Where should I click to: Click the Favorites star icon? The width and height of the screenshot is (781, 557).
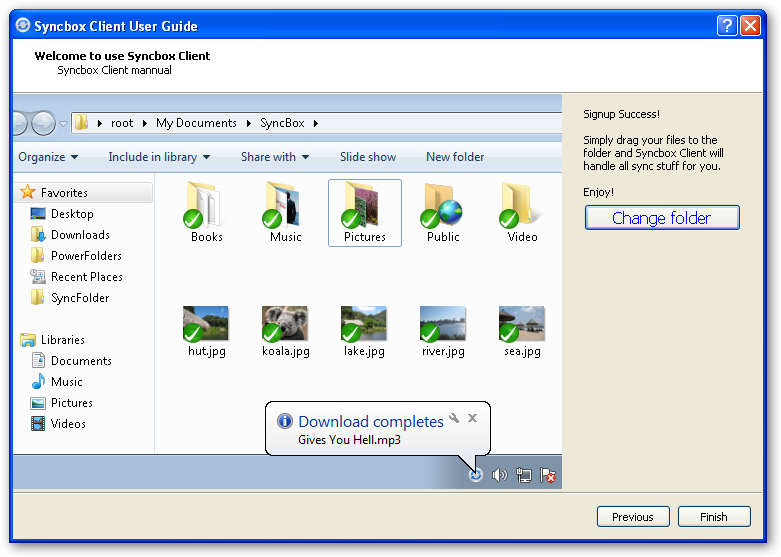tap(28, 192)
